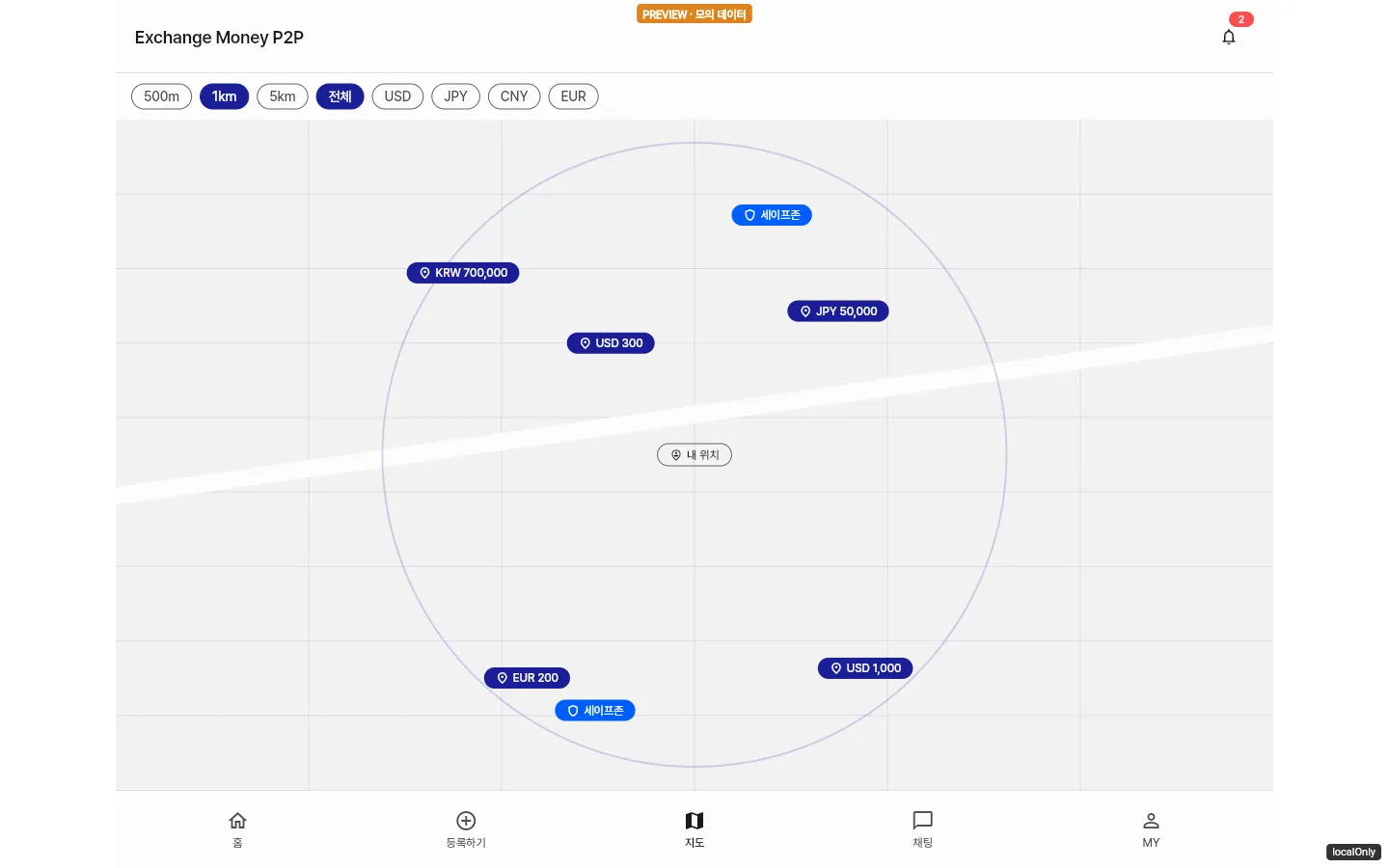Filter map by EUR currency
1389x868 pixels.
coord(573,96)
